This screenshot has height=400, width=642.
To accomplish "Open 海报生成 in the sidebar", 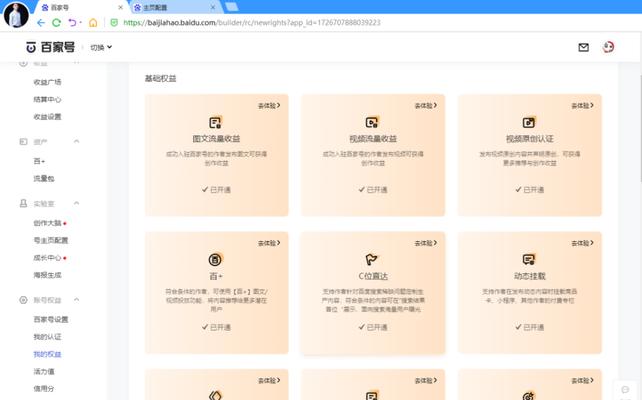I will [47, 275].
